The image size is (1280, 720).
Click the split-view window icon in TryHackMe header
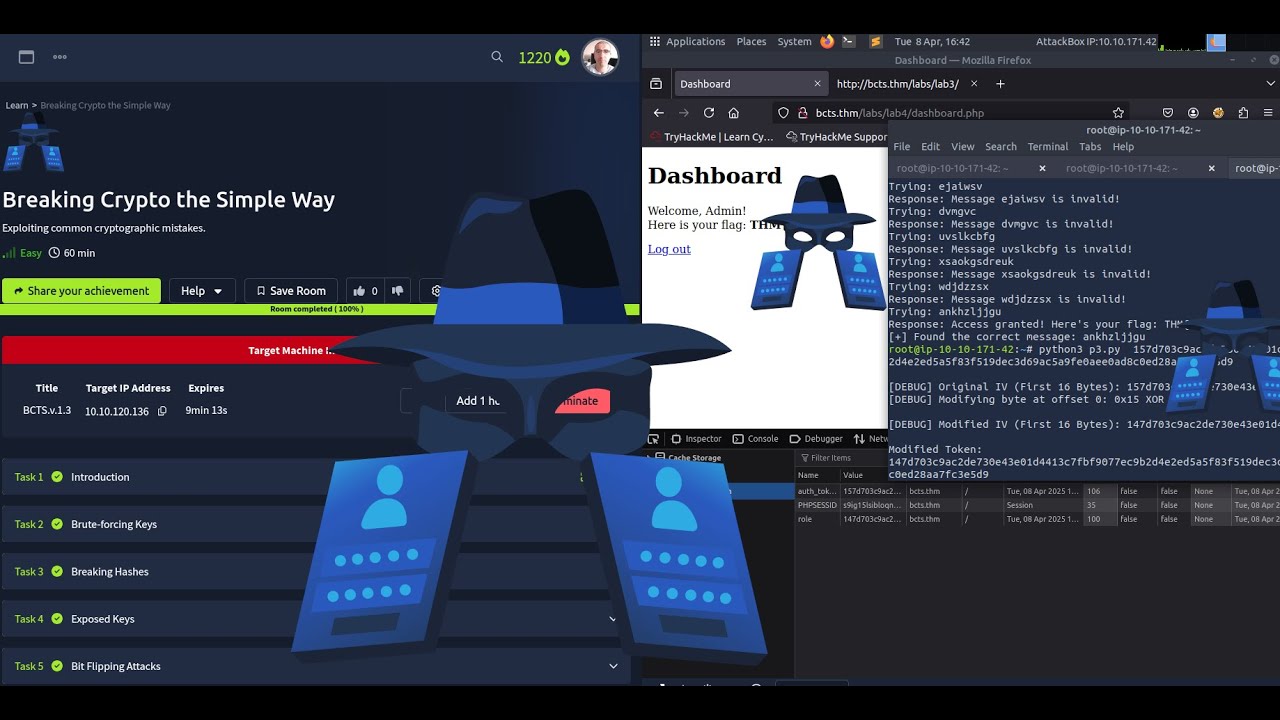[27, 57]
